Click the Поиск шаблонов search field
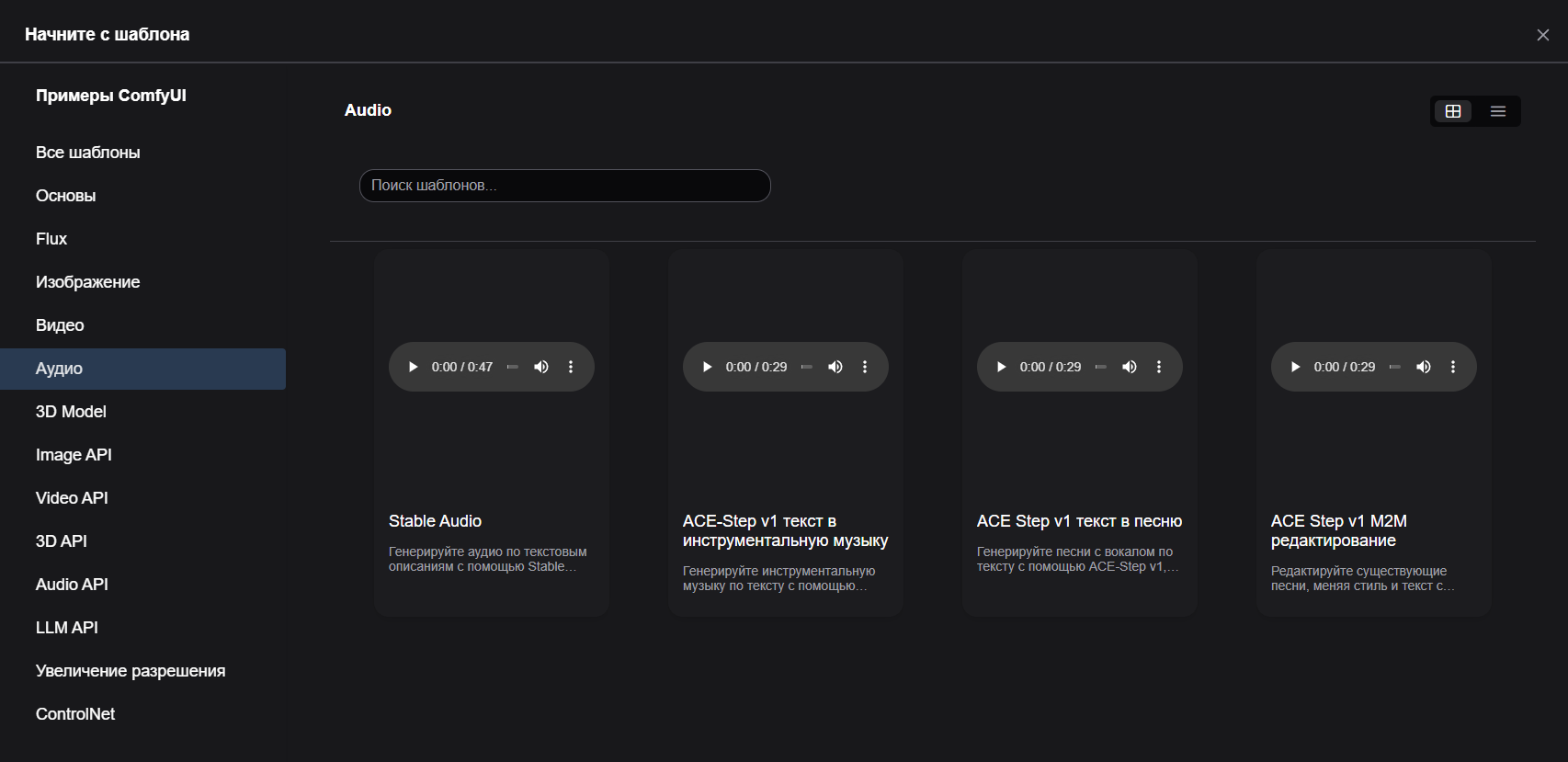This screenshot has height=762, width=1568. pyautogui.click(x=564, y=186)
